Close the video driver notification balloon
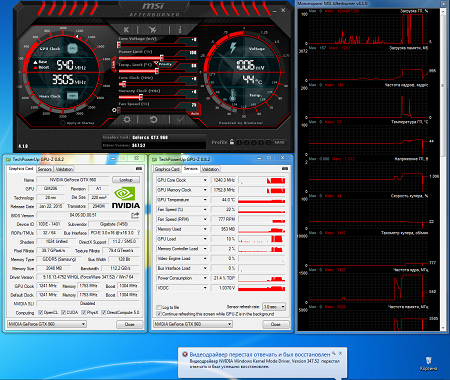The height and width of the screenshot is (380, 450). (340, 353)
